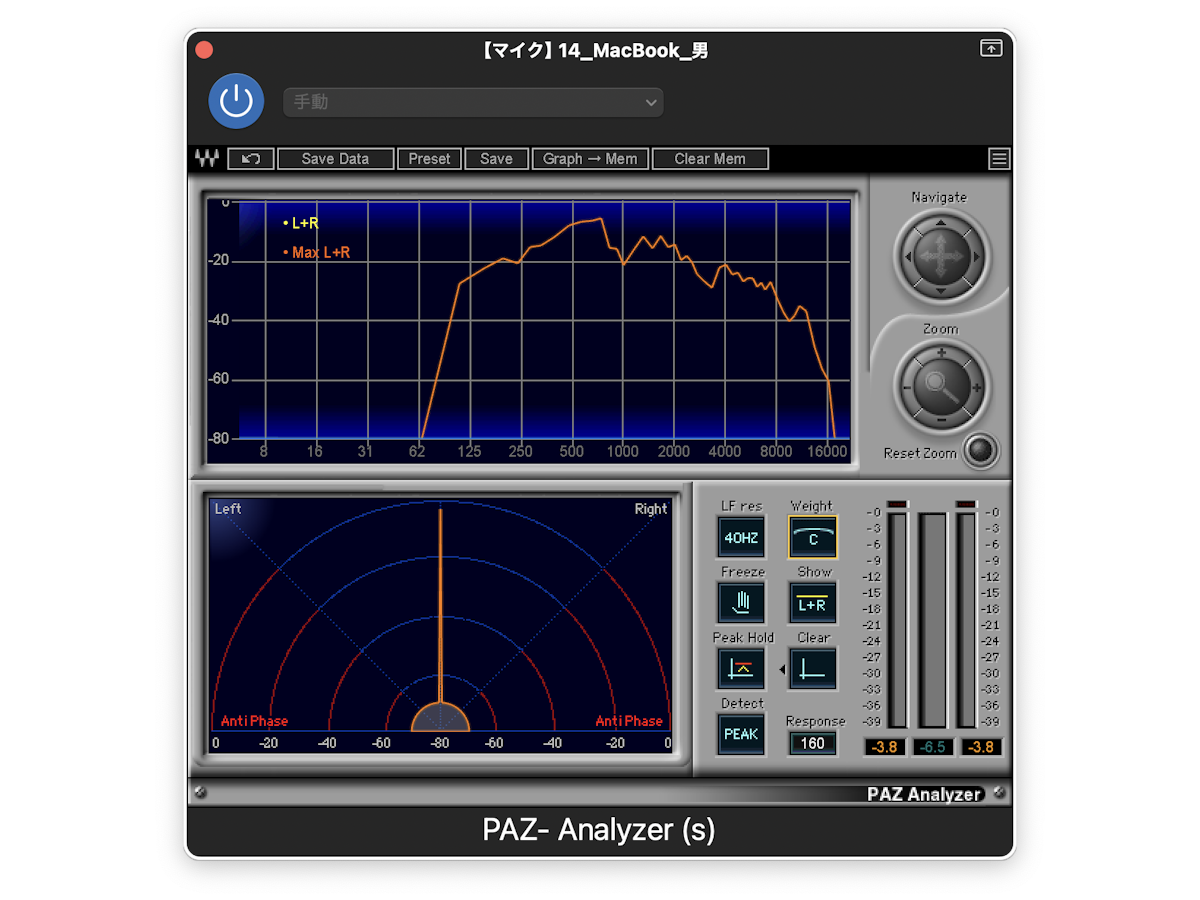Open the hamburger menu in the toolbar

click(999, 158)
